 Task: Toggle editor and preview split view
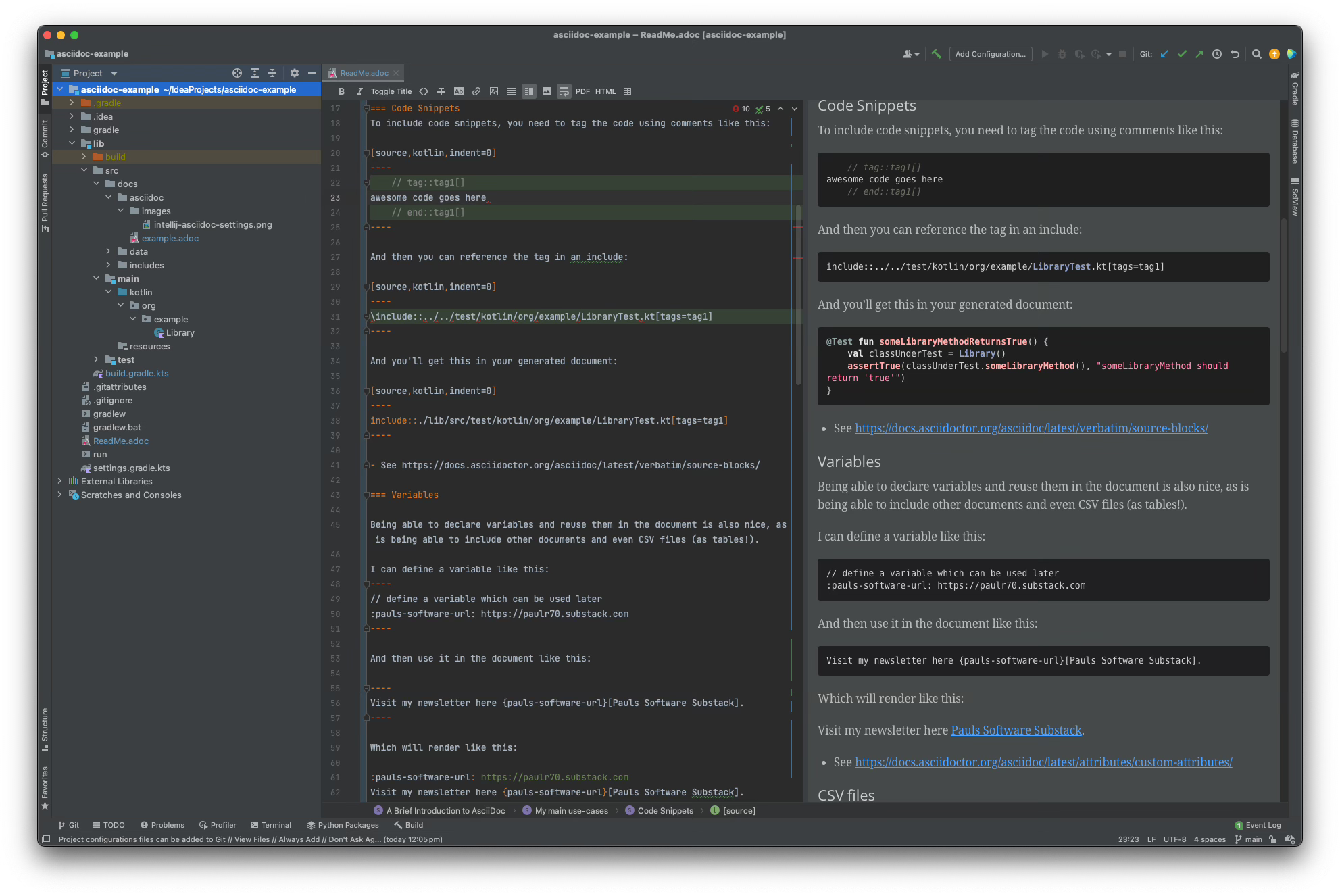pos(529,91)
